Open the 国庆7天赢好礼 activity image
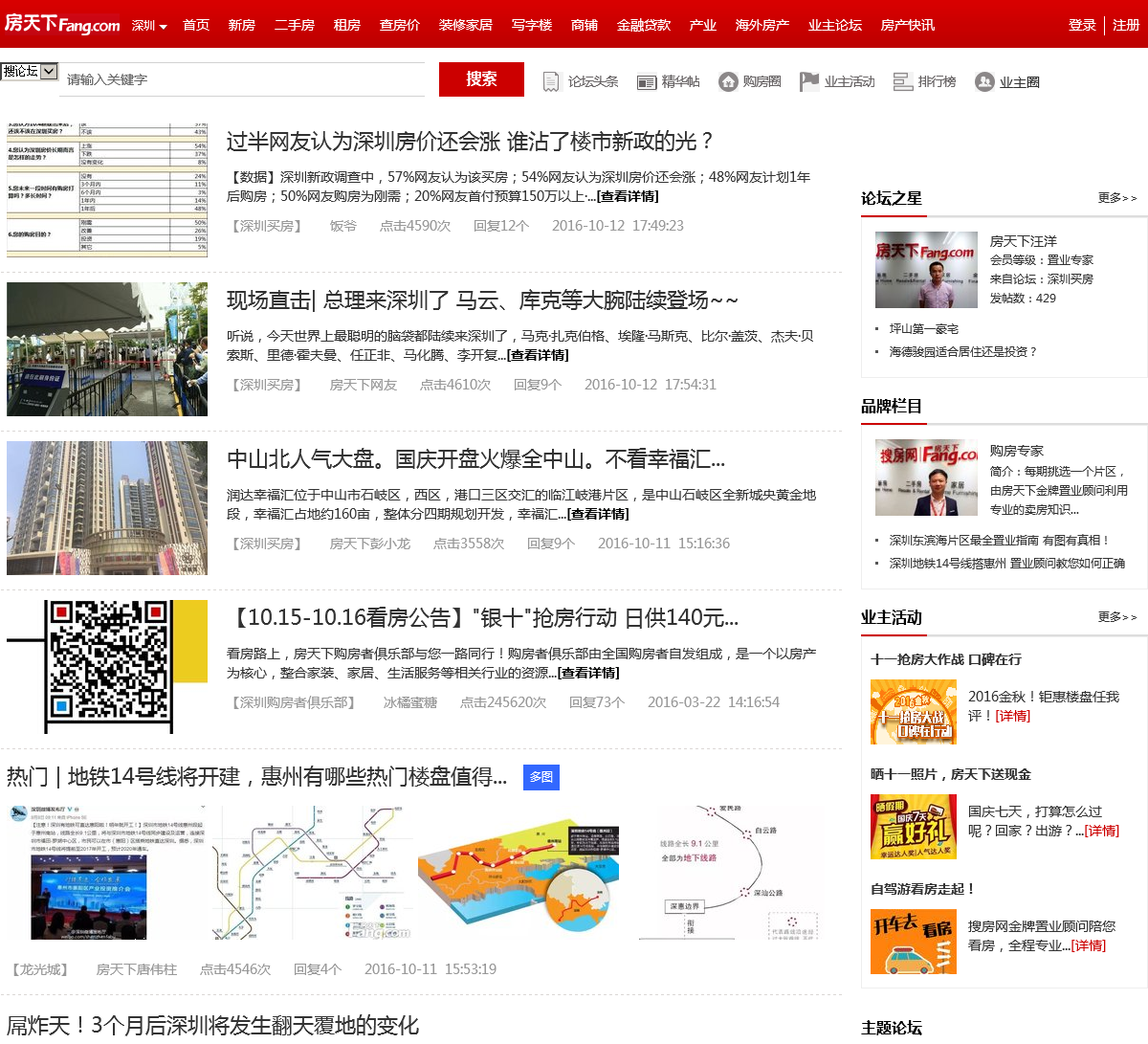The image size is (1148, 1044). [x=914, y=827]
